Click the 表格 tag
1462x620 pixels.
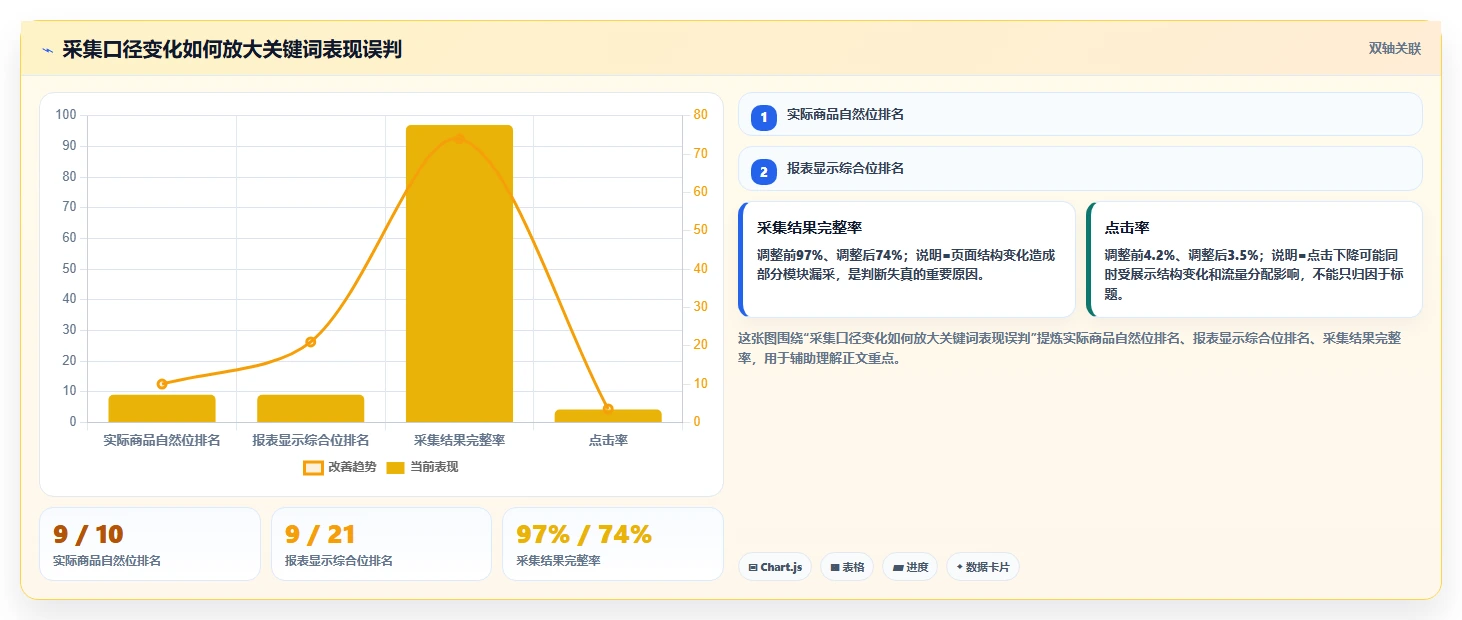pos(847,567)
